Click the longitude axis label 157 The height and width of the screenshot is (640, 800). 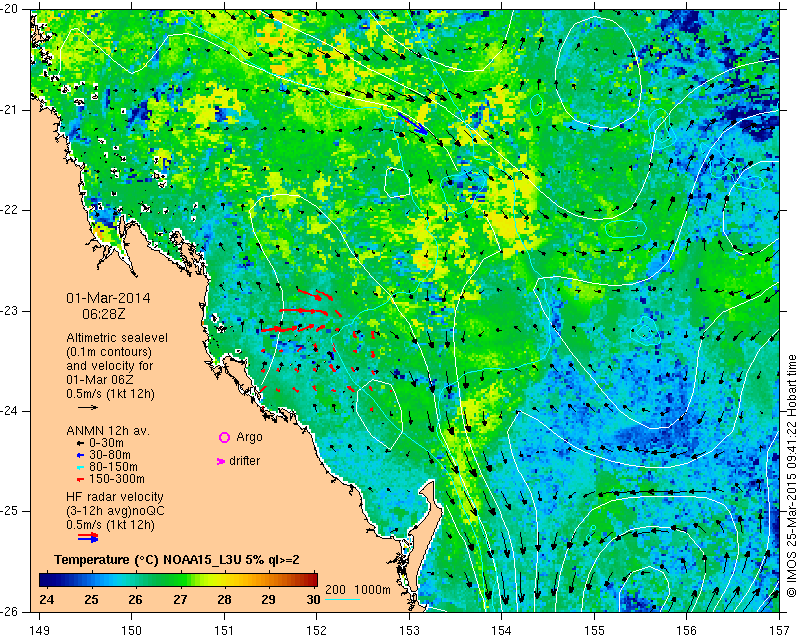(x=780, y=631)
